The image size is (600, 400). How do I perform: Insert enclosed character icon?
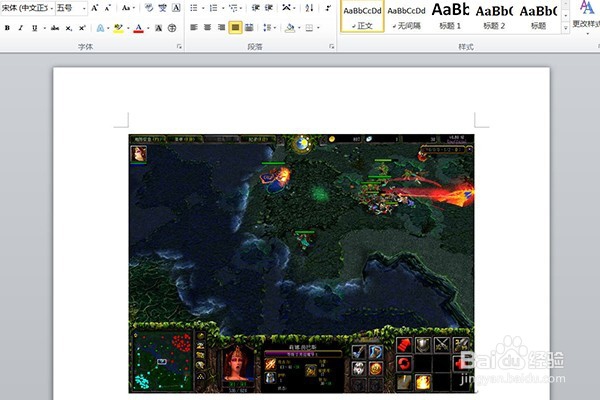tap(172, 28)
